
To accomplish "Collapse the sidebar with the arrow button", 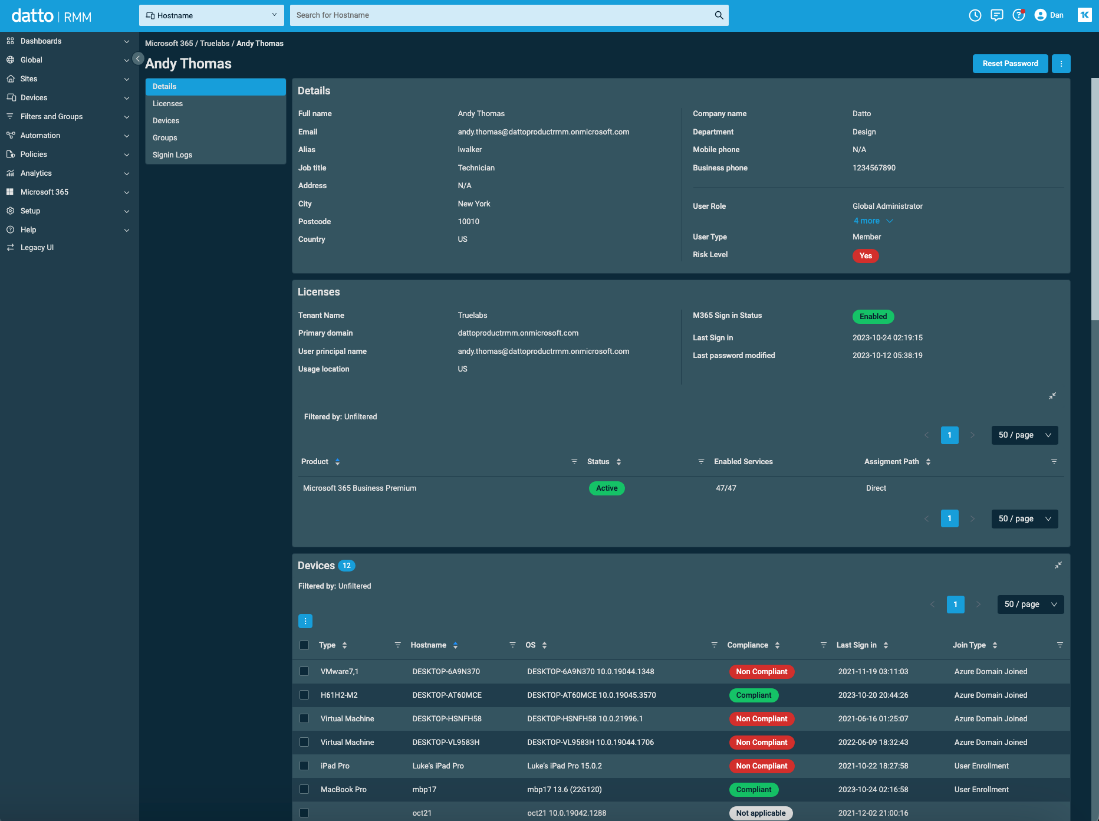I will point(138,59).
